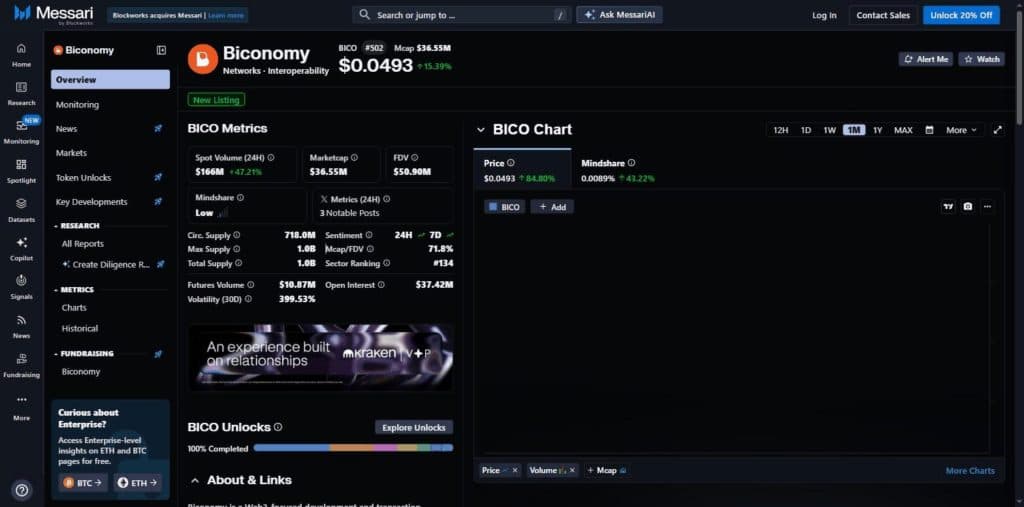Remove the Volume series from chart

(572, 470)
